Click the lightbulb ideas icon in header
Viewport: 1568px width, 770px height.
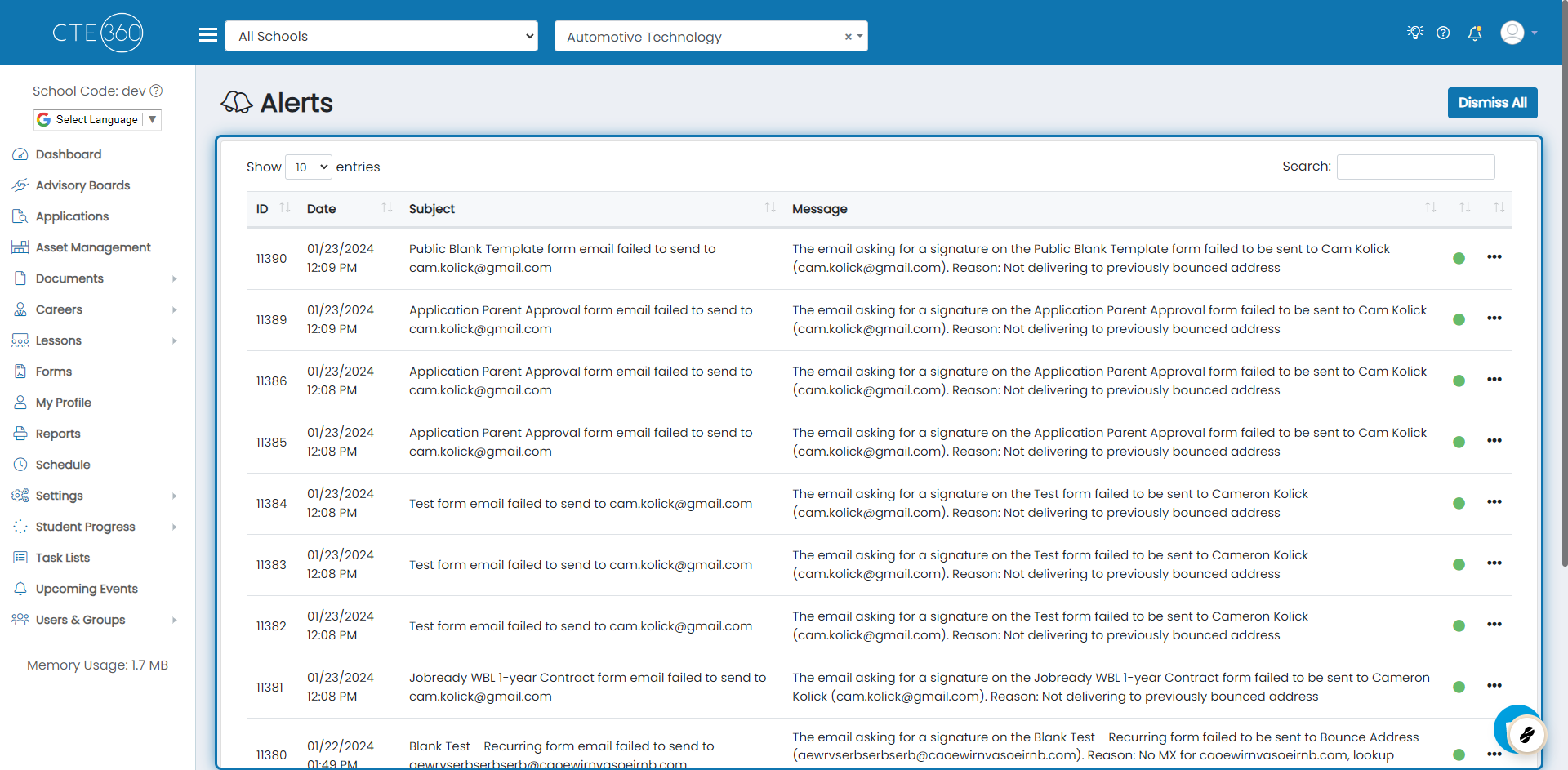[x=1415, y=33]
